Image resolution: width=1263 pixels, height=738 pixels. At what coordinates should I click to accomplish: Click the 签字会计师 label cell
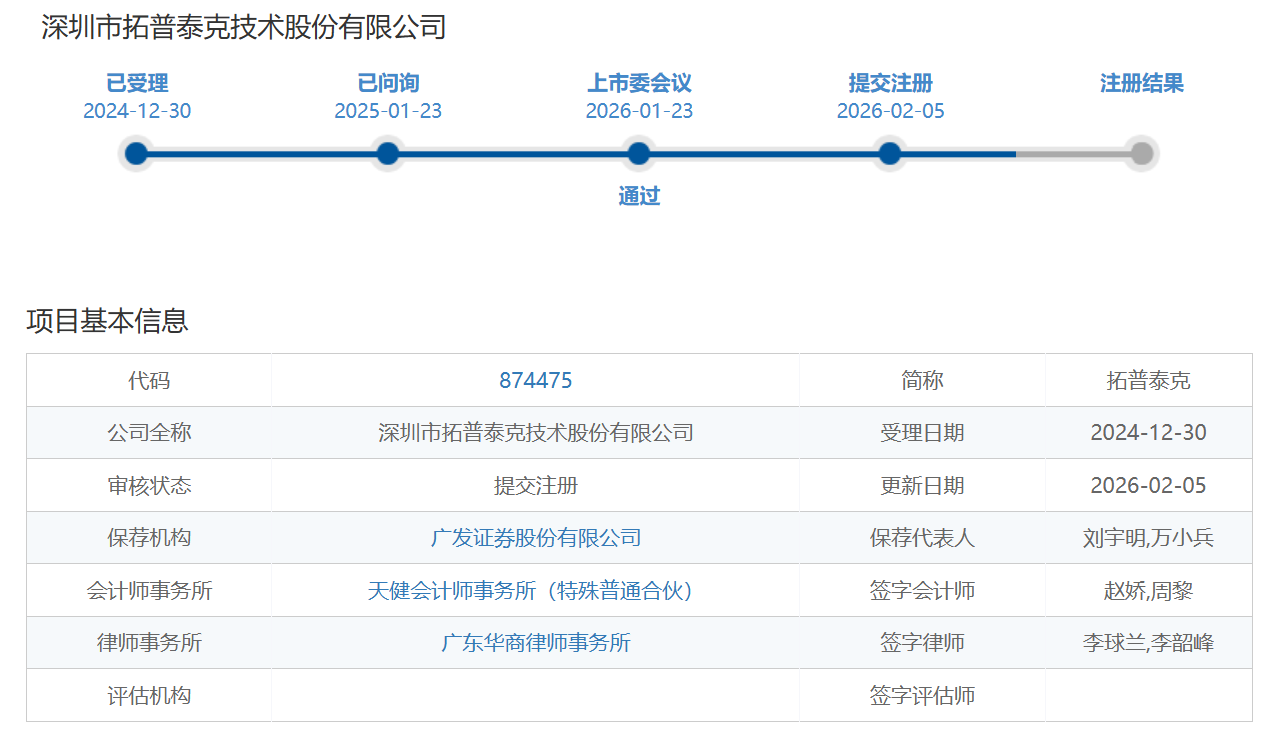tap(922, 590)
